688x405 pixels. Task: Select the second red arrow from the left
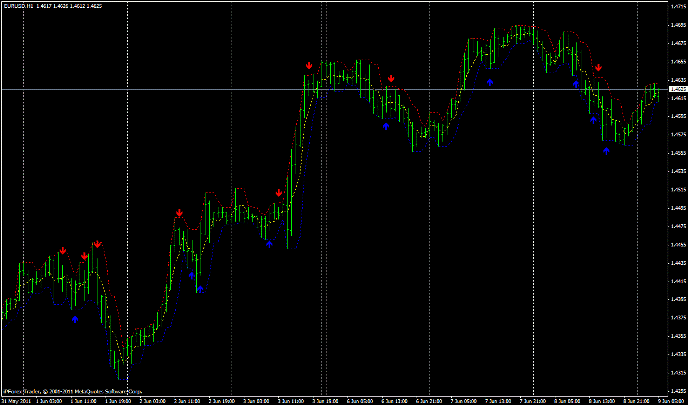pyautogui.click(x=85, y=256)
